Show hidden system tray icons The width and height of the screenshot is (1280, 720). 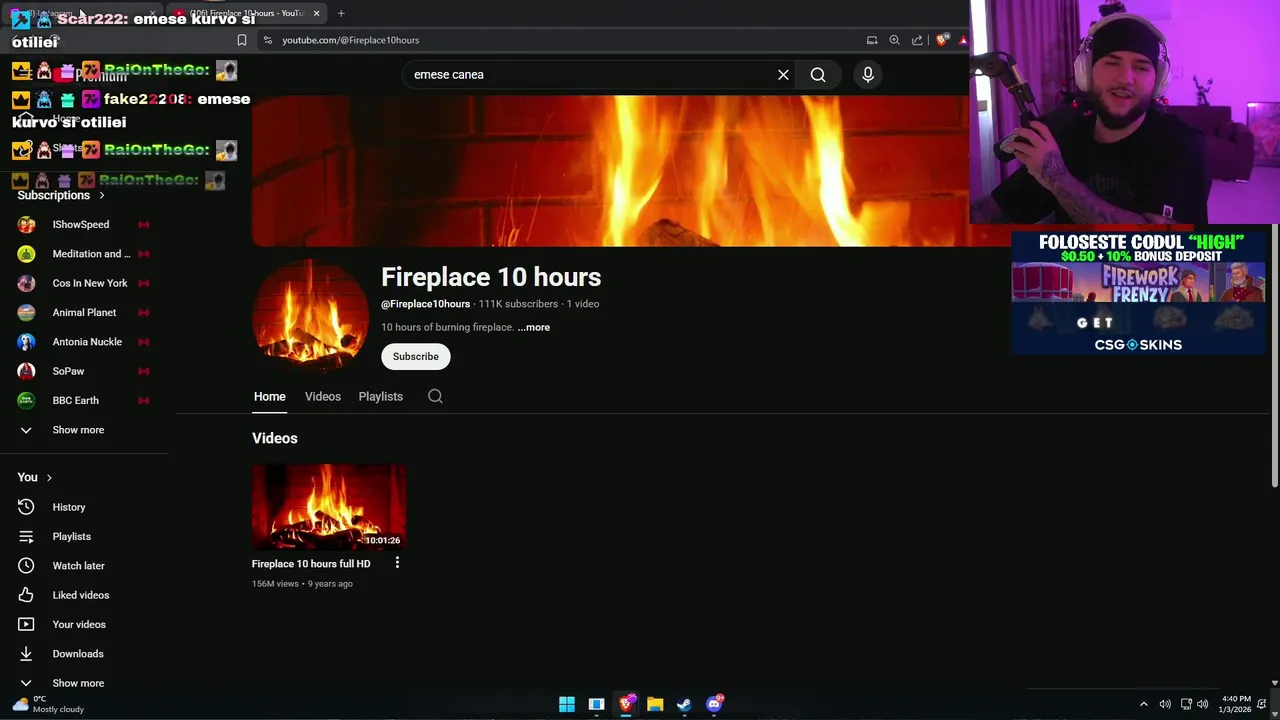click(x=1144, y=704)
